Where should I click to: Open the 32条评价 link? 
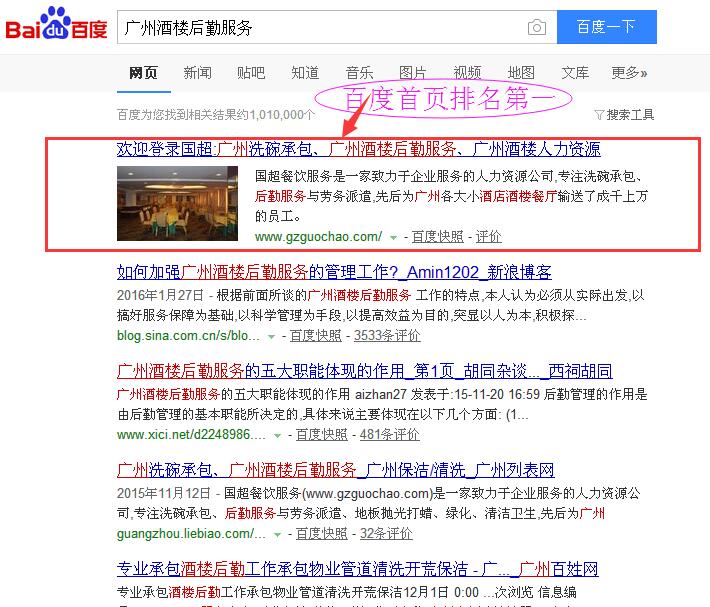(x=386, y=534)
